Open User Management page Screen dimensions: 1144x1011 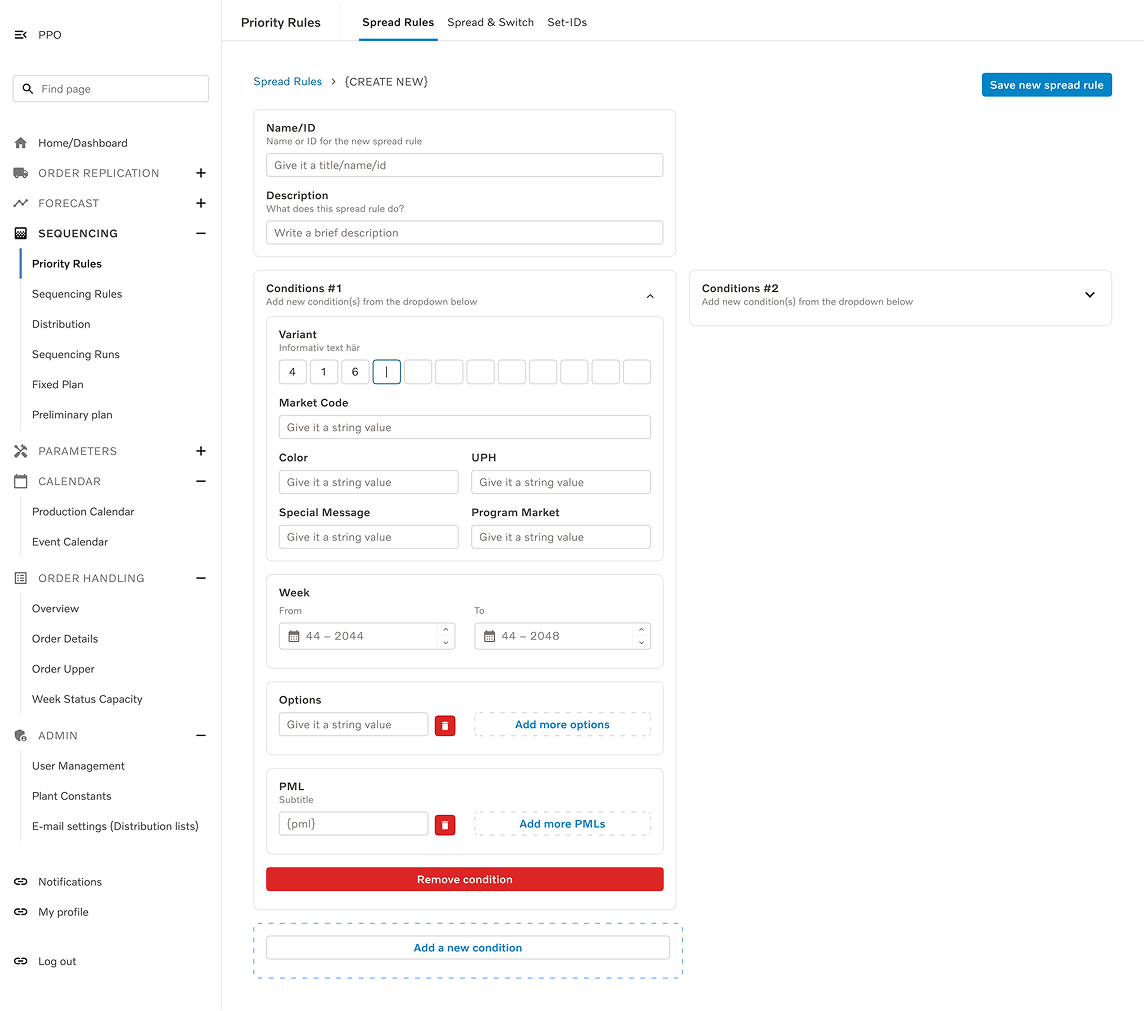coord(79,766)
